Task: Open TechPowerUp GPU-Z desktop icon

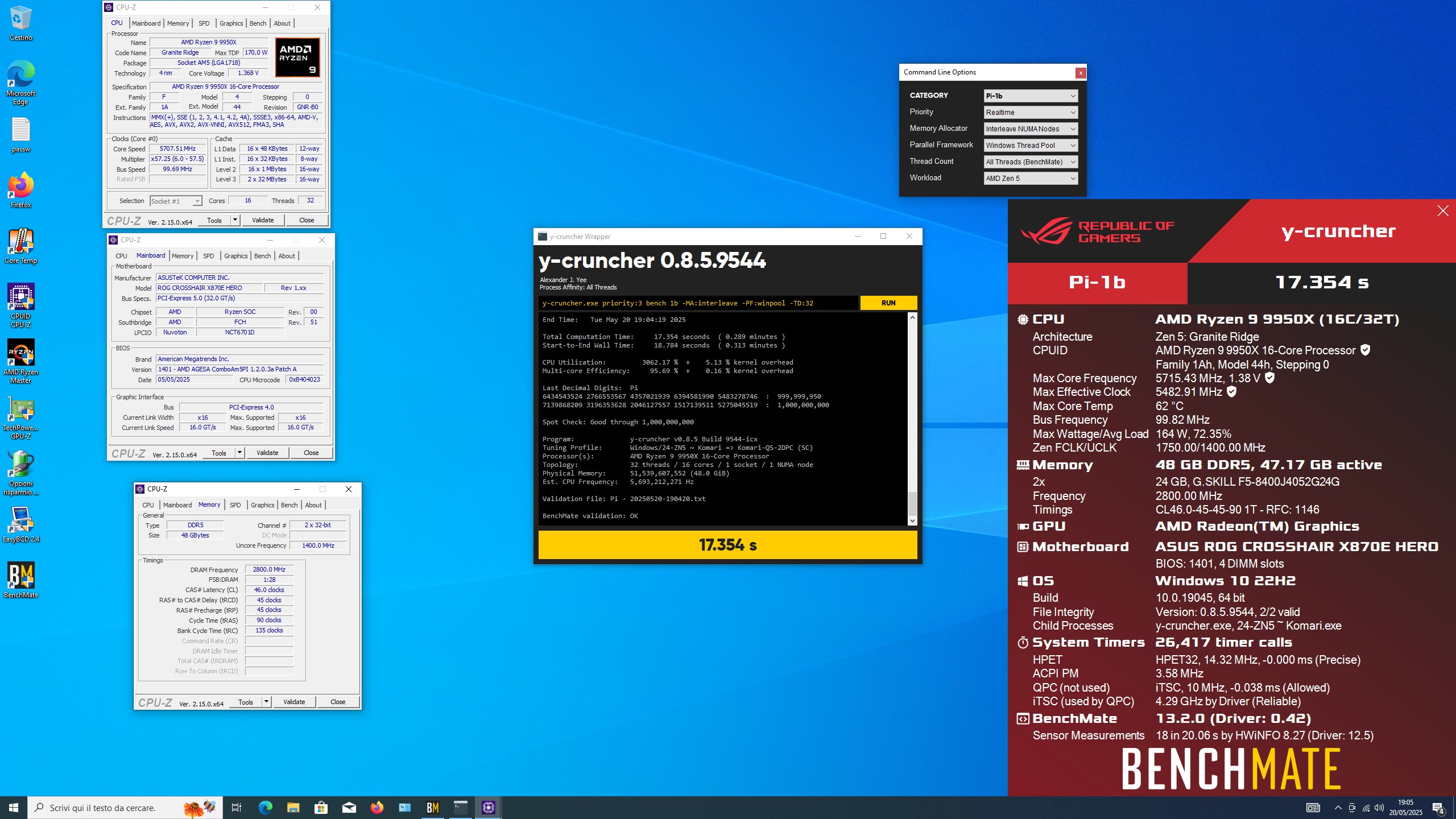Action: (x=20, y=417)
